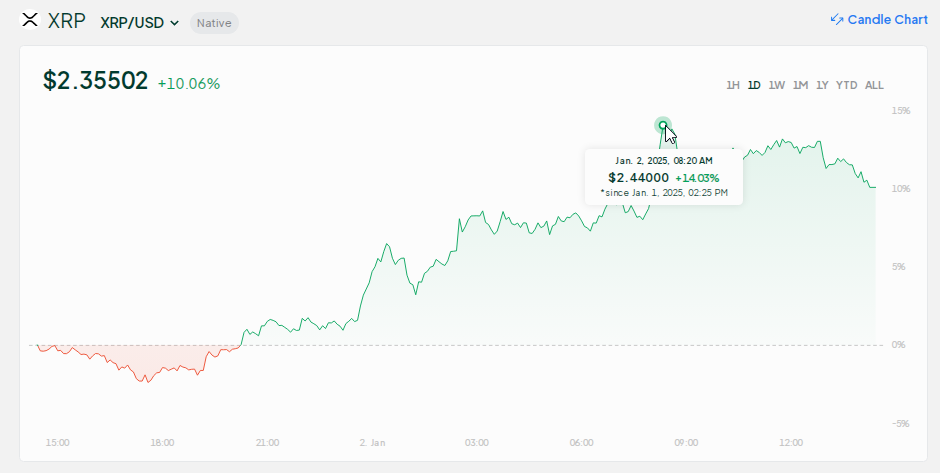Select the 1Y time range
Viewport: 940px width, 473px height.
(x=822, y=85)
